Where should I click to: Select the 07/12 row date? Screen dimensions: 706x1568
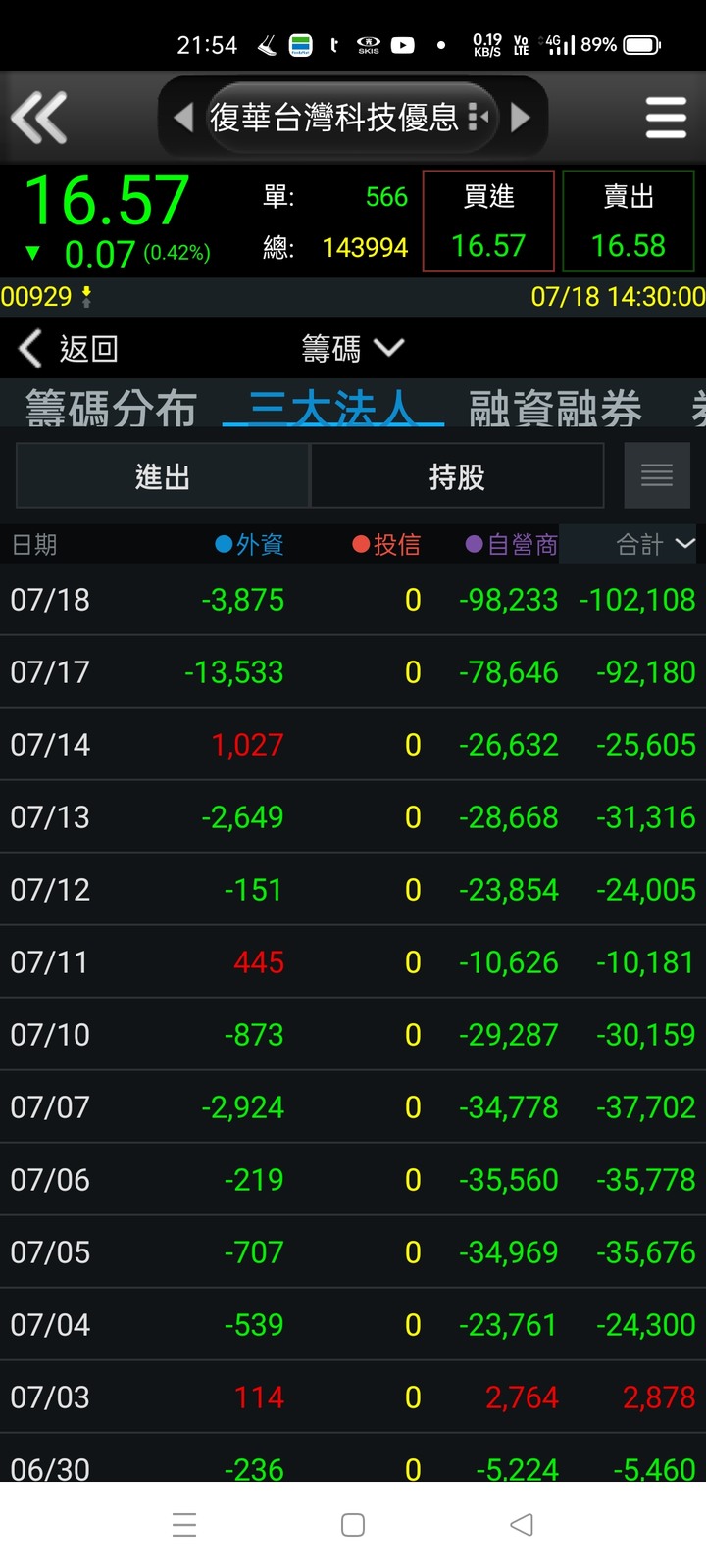pos(50,890)
